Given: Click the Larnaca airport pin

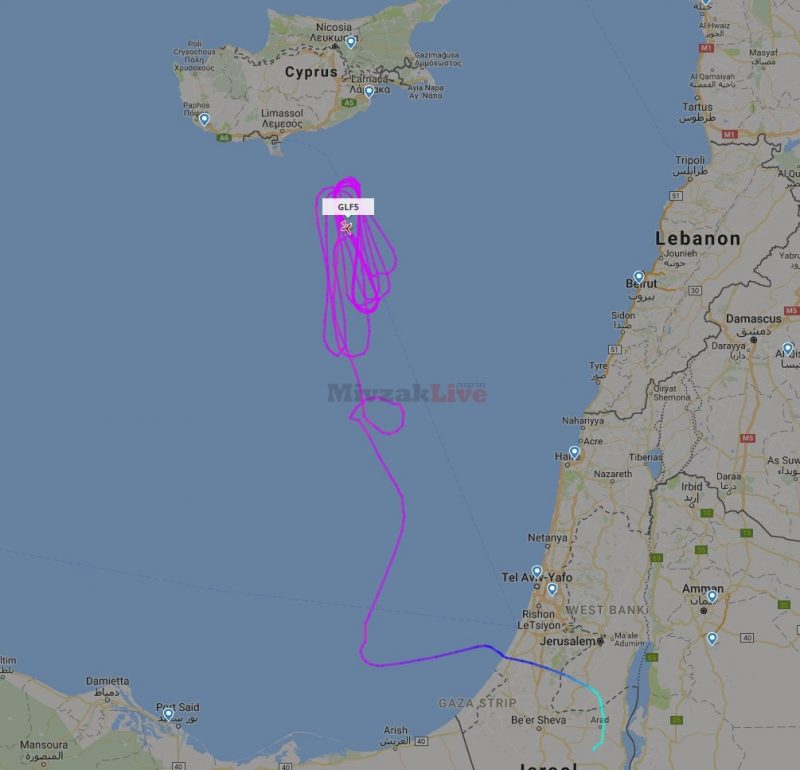Looking at the screenshot, I should point(369,92).
